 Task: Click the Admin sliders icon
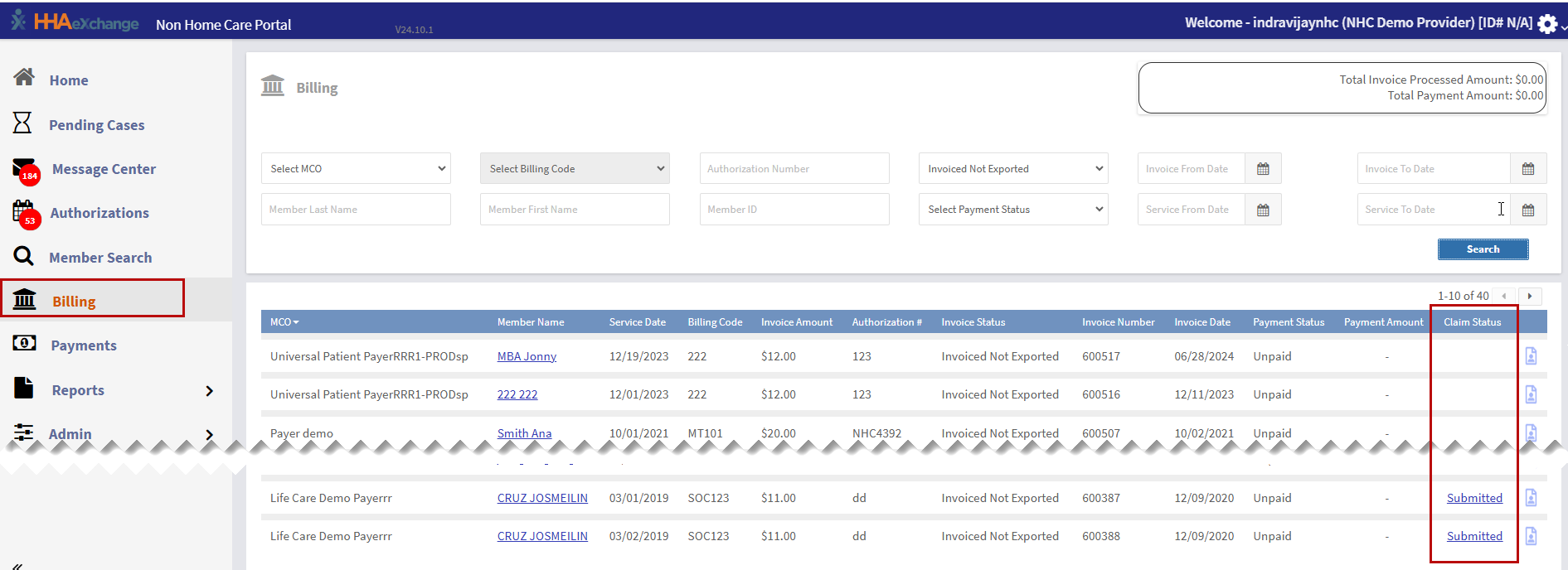coord(24,432)
